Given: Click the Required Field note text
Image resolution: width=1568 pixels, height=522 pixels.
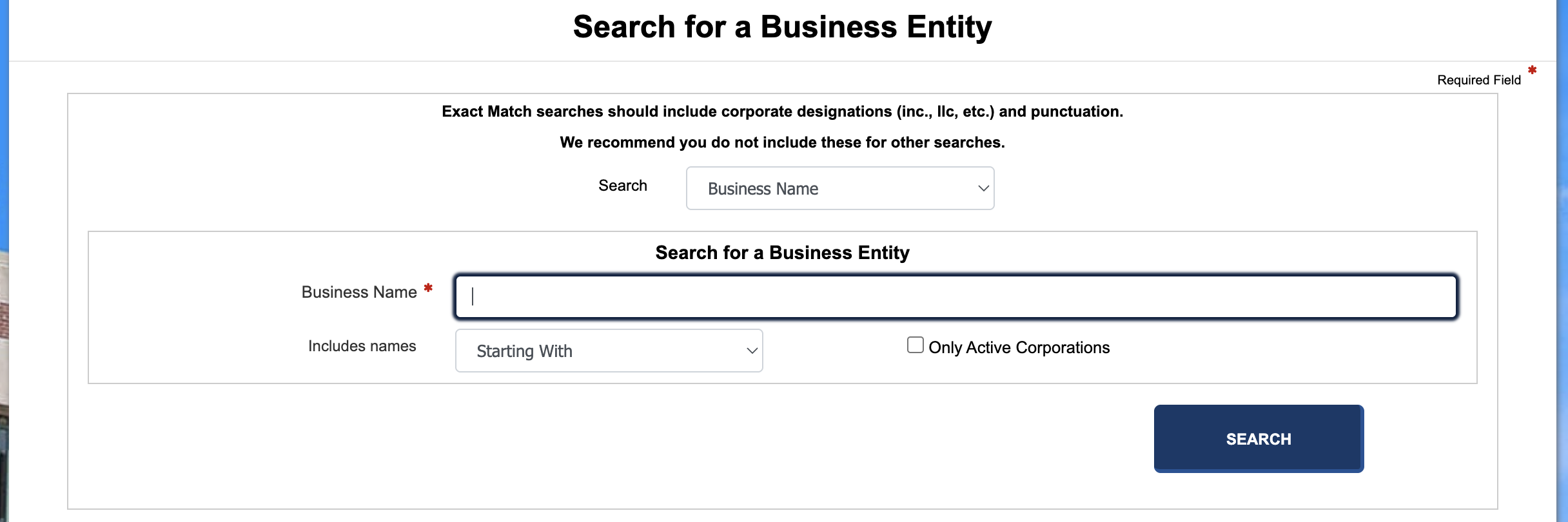Looking at the screenshot, I should (x=1478, y=80).
